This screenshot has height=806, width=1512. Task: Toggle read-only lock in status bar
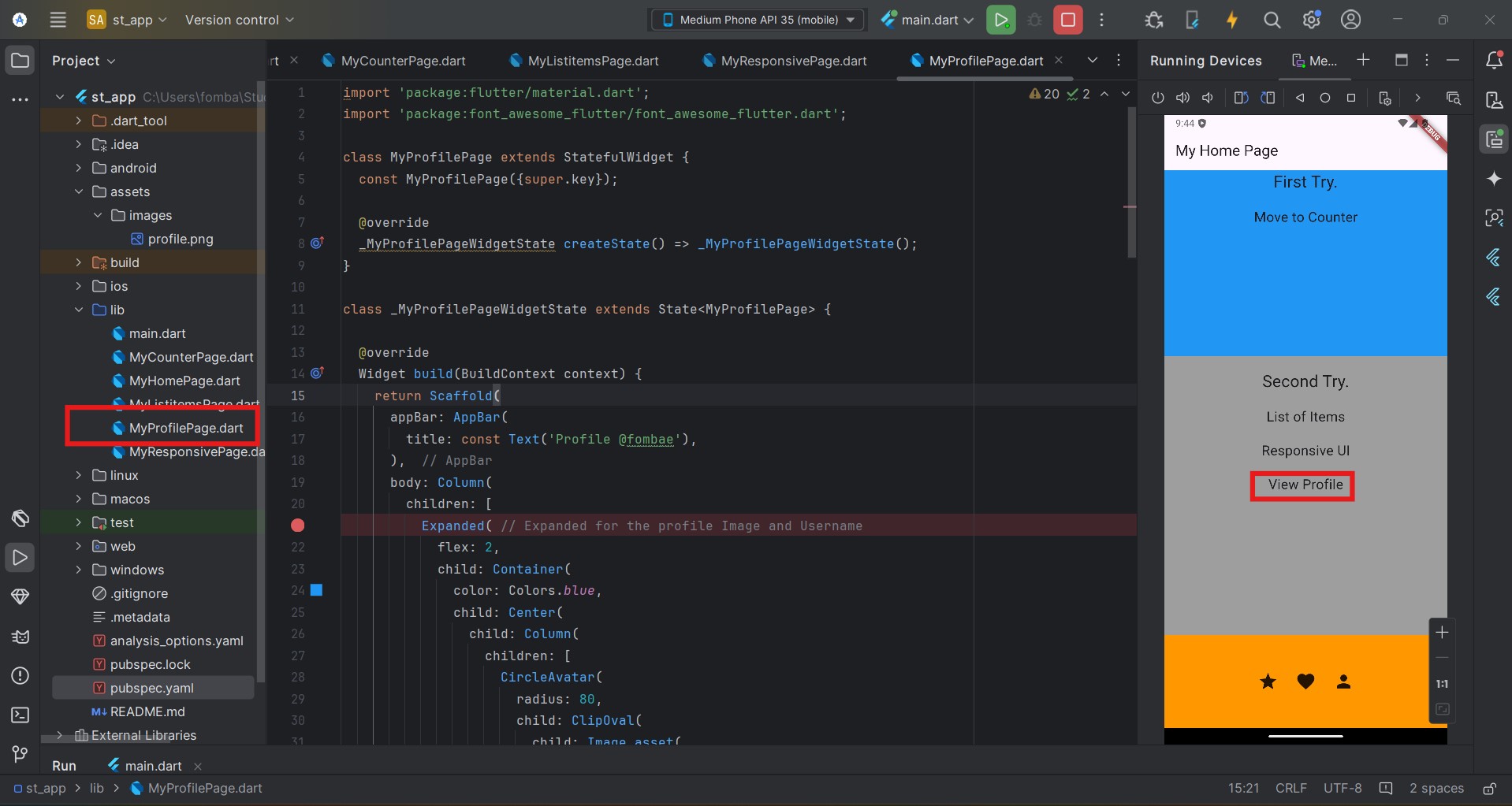(x=1489, y=788)
